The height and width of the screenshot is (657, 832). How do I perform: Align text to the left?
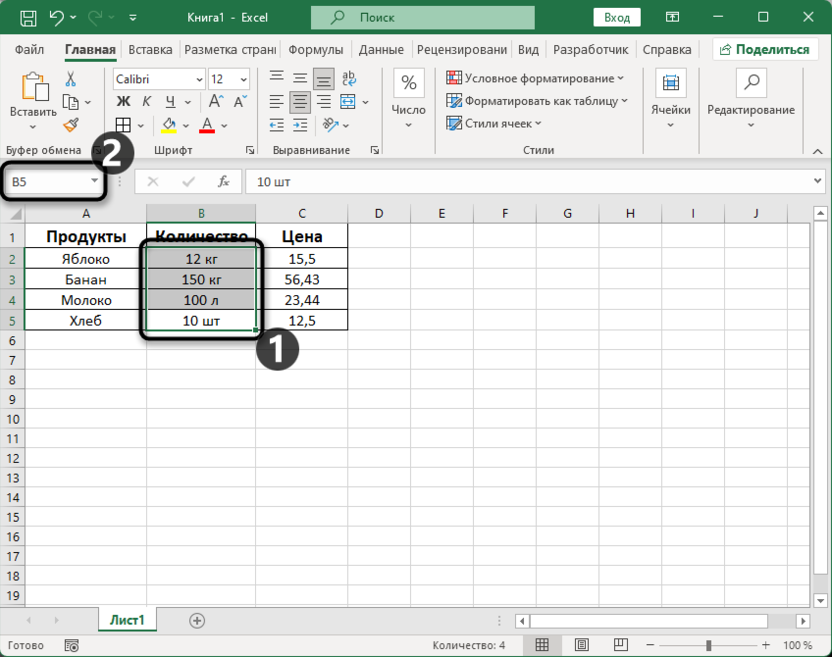click(276, 102)
